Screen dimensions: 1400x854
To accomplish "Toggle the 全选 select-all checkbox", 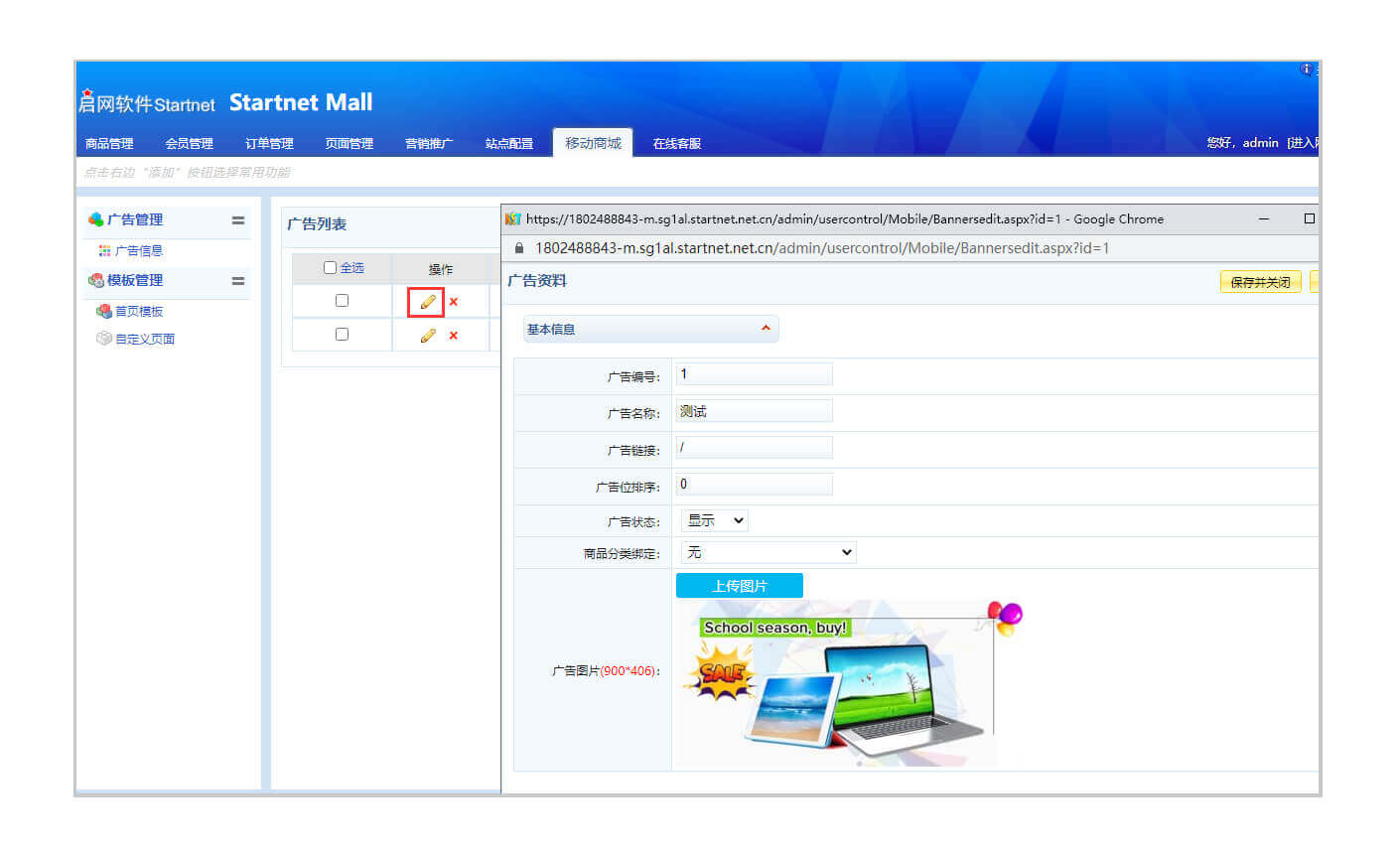I will (x=330, y=268).
